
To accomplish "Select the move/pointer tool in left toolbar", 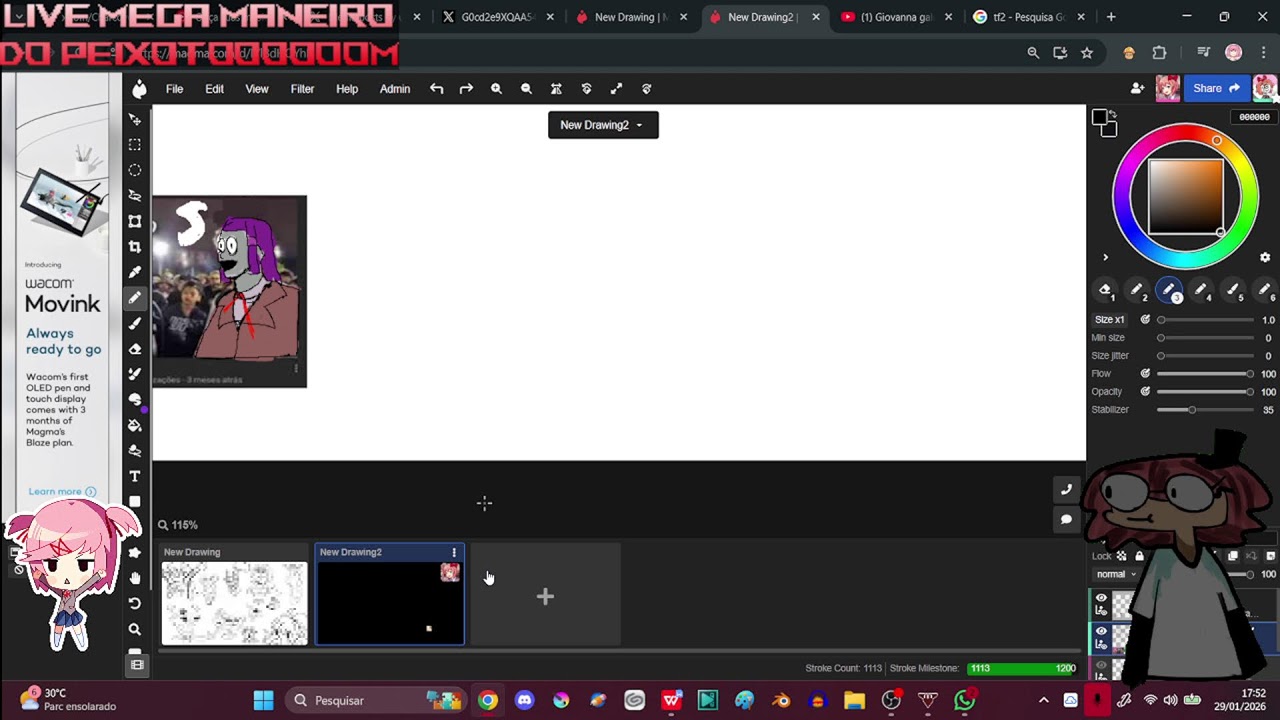I will click(x=135, y=119).
